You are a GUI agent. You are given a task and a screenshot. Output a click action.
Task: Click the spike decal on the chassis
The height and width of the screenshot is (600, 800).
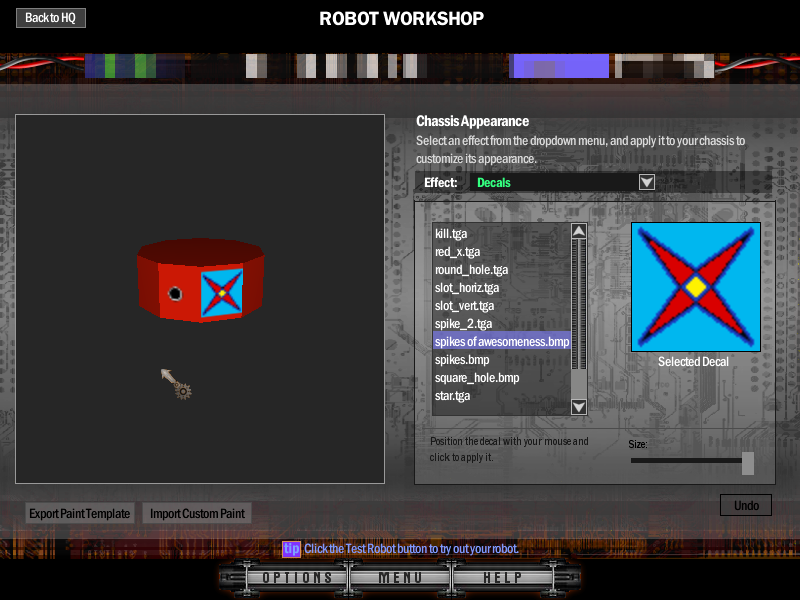point(222,293)
